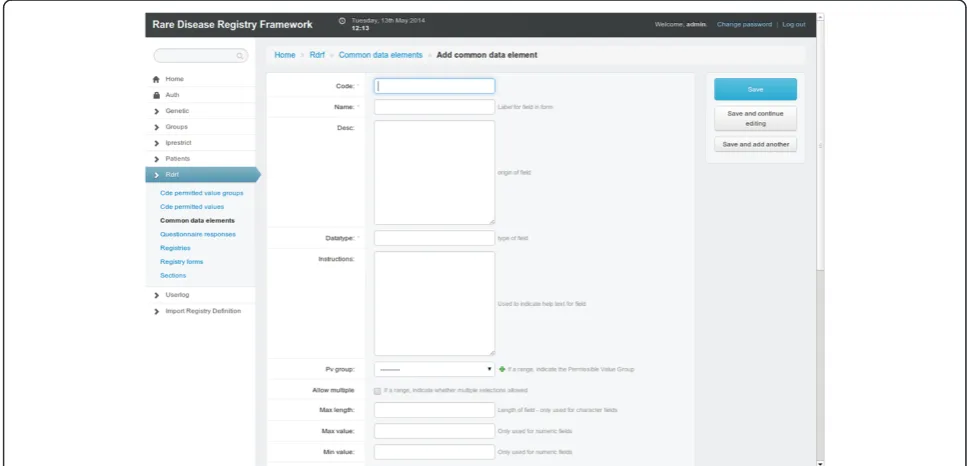The height and width of the screenshot is (466, 967).
Task: Focus the Name input field
Action: pyautogui.click(x=434, y=107)
